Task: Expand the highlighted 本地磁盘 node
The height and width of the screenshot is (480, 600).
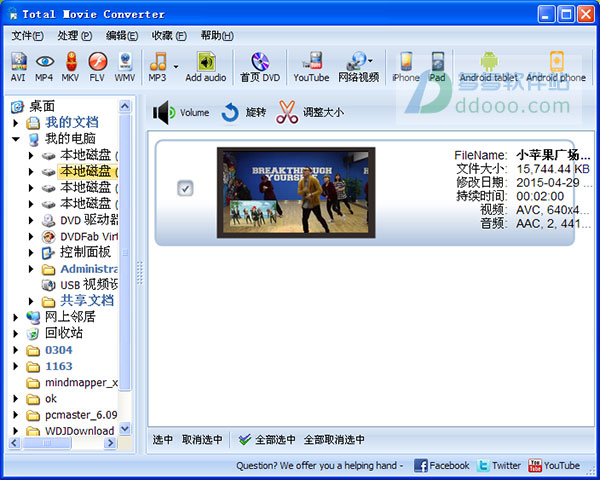Action: [31, 171]
